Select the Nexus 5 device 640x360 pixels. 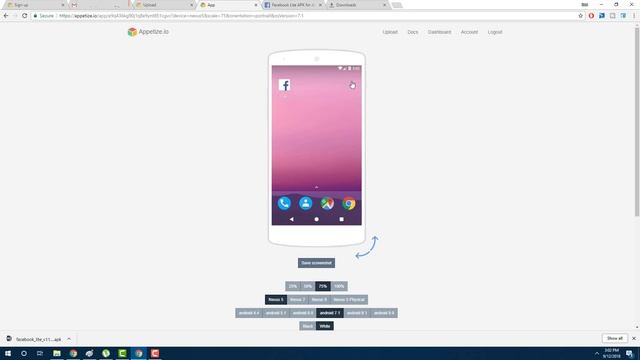pyautogui.click(x=276, y=300)
